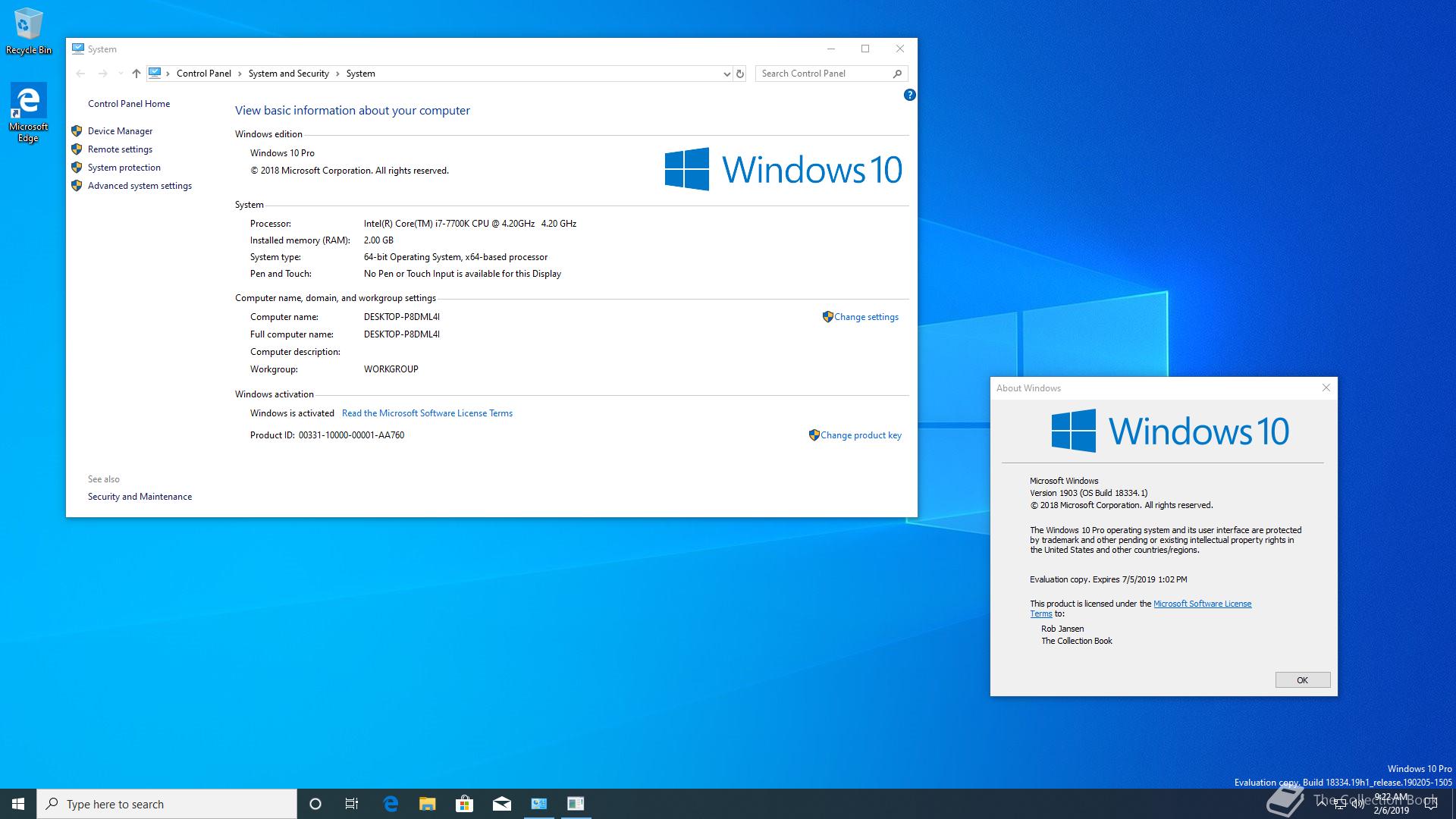Expand the address bar history dropdown
1456x819 pixels.
point(726,74)
